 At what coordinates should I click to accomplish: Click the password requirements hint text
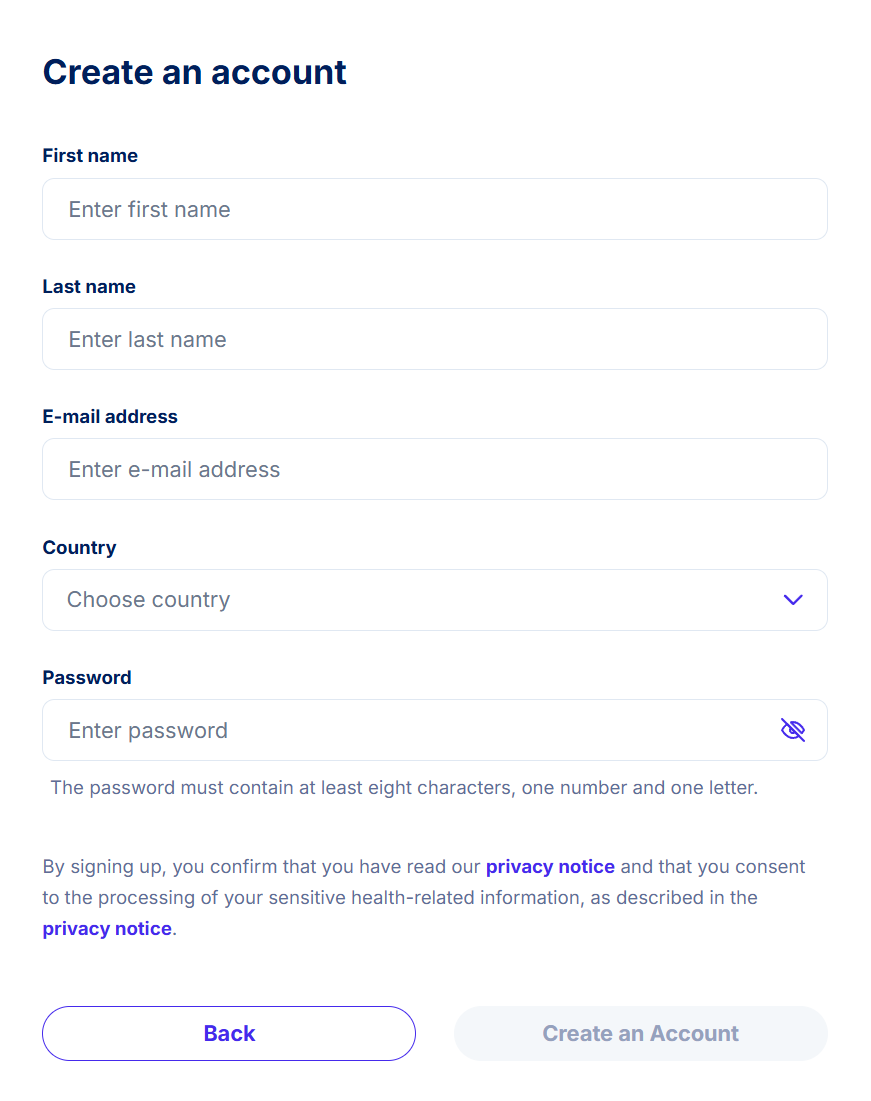click(404, 788)
